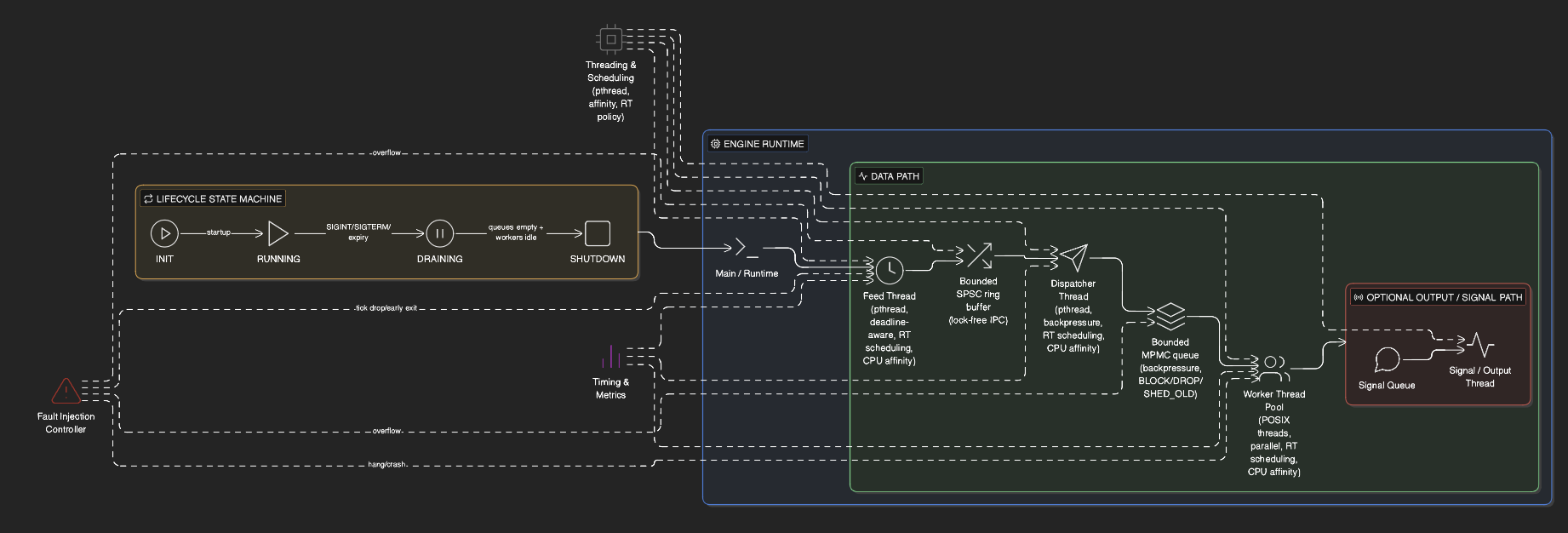
Task: Click the 'Timing & Metrics' caption
Action: (x=610, y=388)
